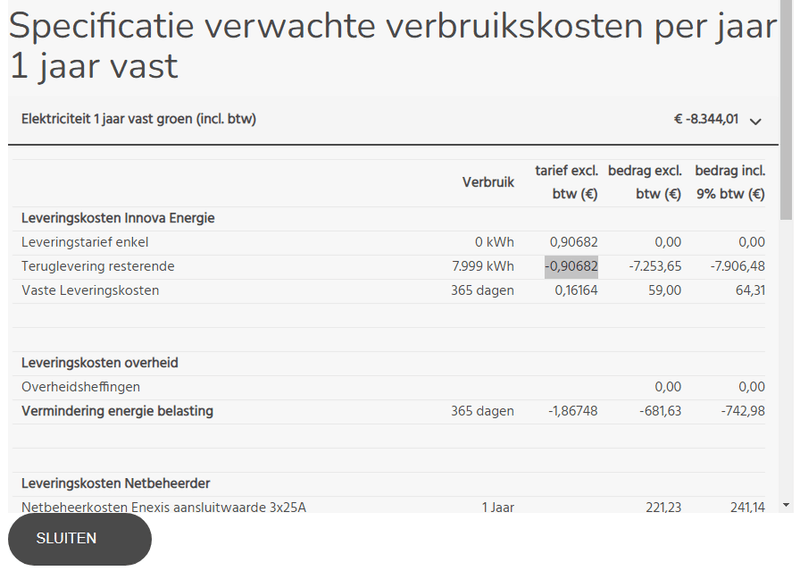
Task: Click the Overheidsheffingen row label
Action: point(81,386)
